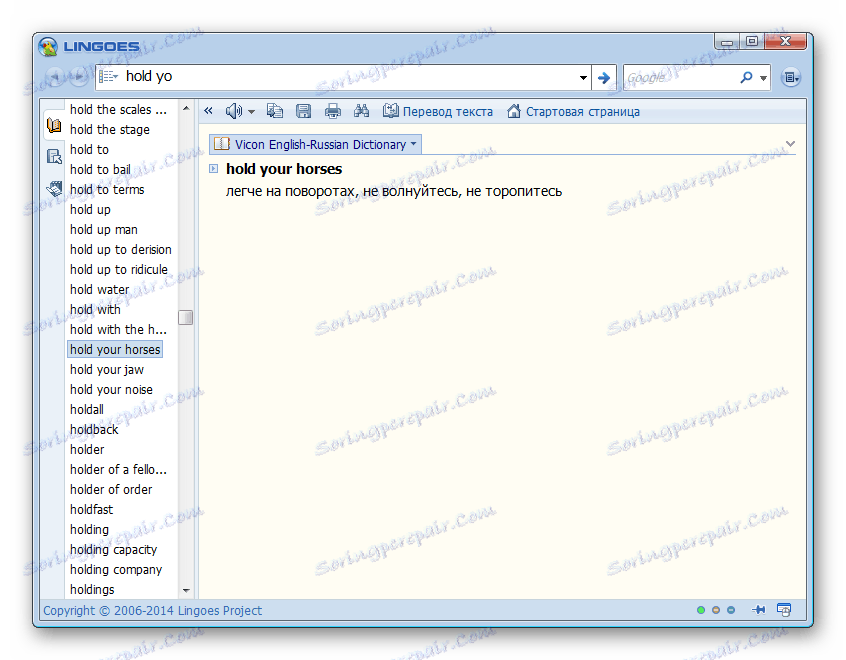The image size is (846, 660).
Task: Select 'hold the stage' in list
Action: [x=110, y=130]
